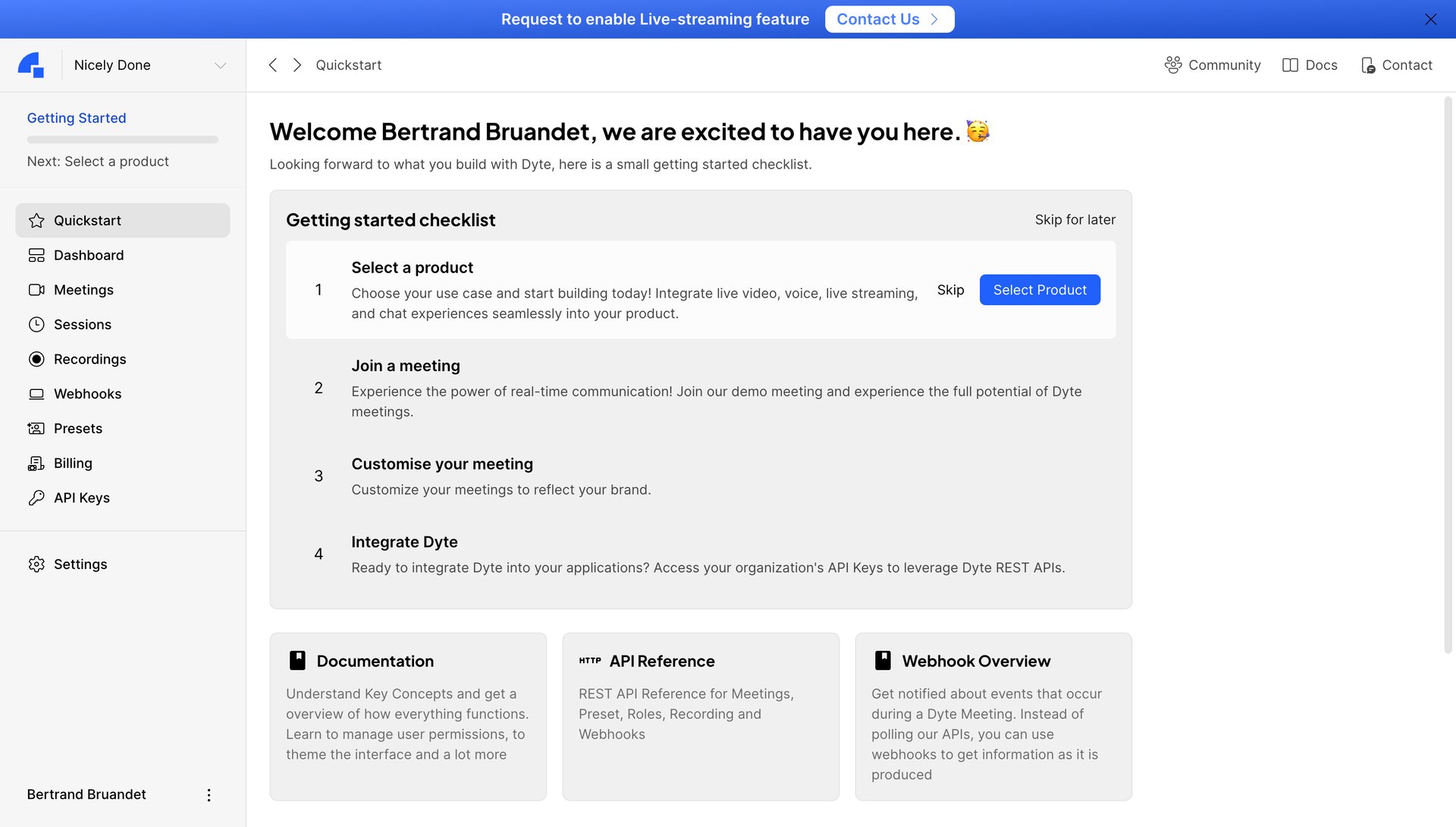Open Settings gear in sidebar

coord(36,564)
